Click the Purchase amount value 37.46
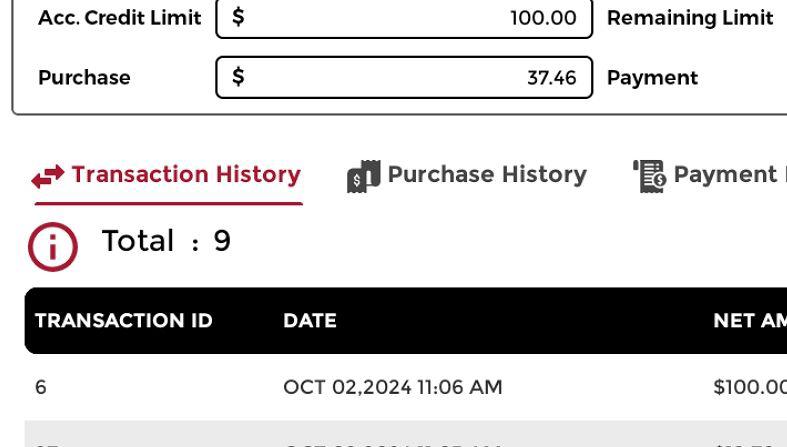Screen dimensions: 787x447 click(x=551, y=78)
